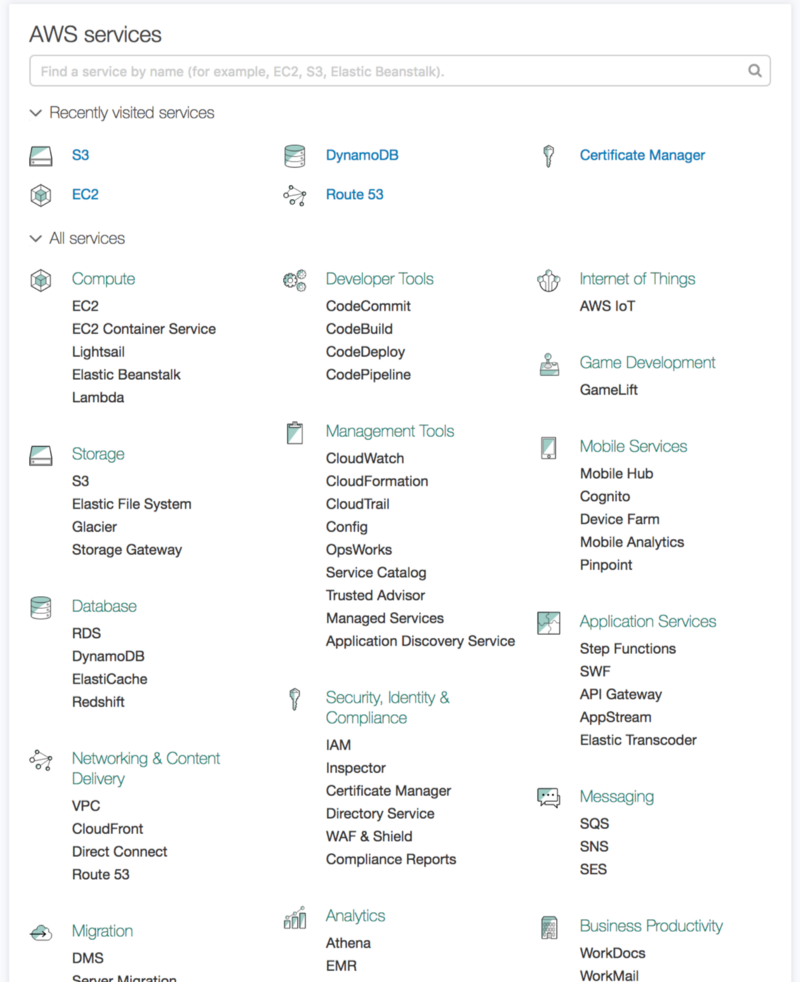Screen dimensions: 800x982
Task: Open RDS under Database
Action: pyautogui.click(x=86, y=634)
